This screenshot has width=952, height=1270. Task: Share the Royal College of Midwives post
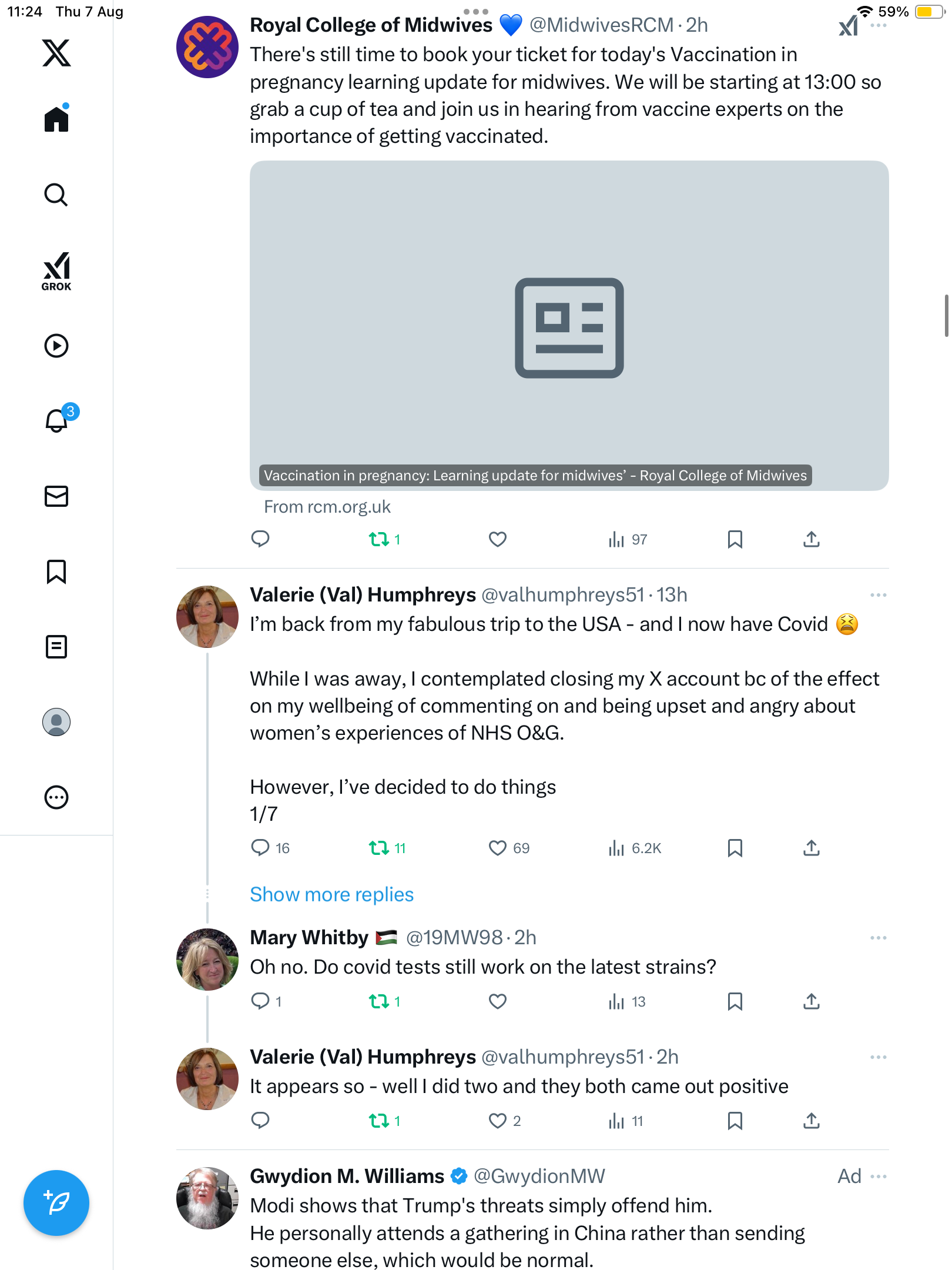tap(811, 539)
